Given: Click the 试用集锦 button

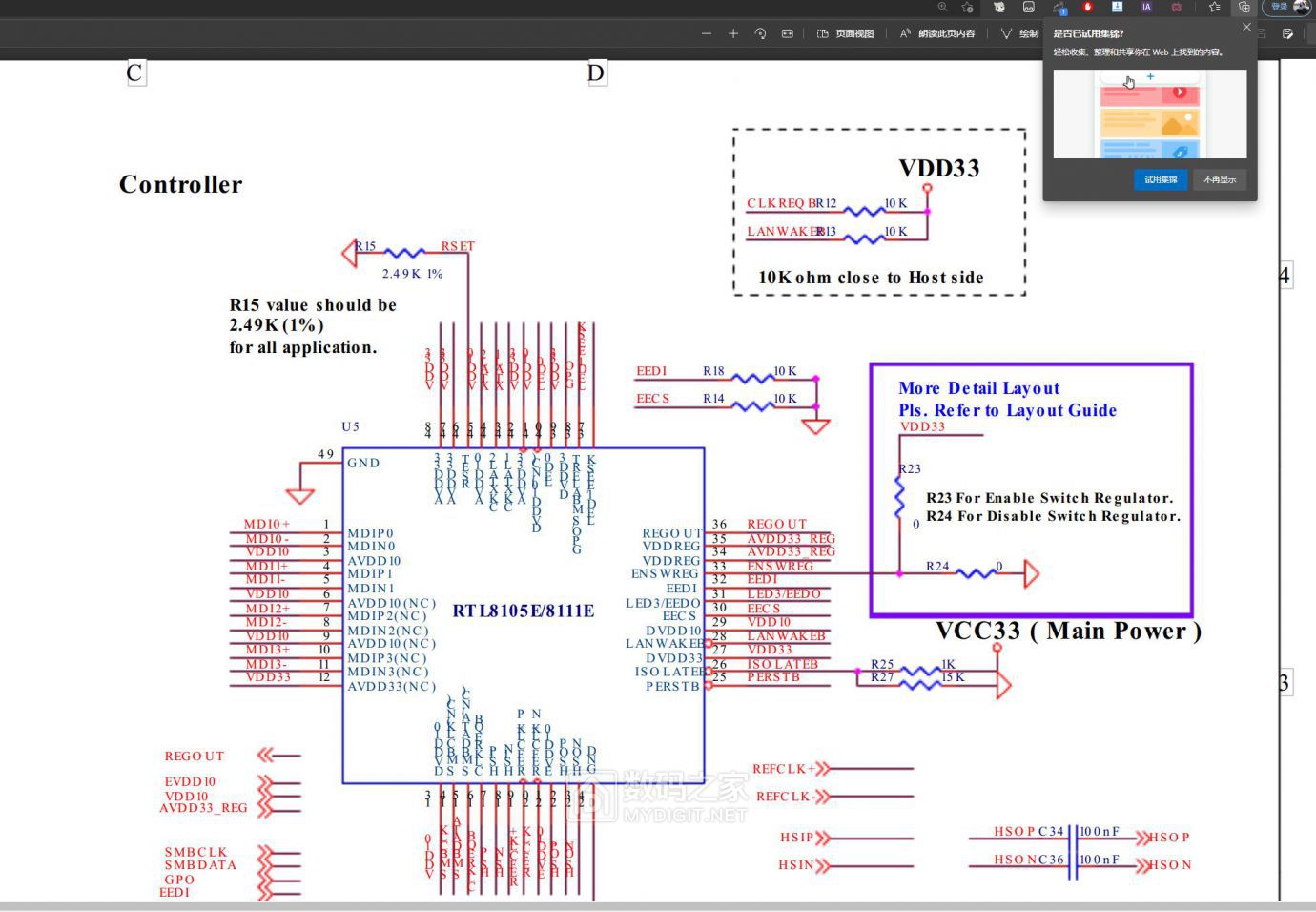Looking at the screenshot, I should (x=1161, y=179).
